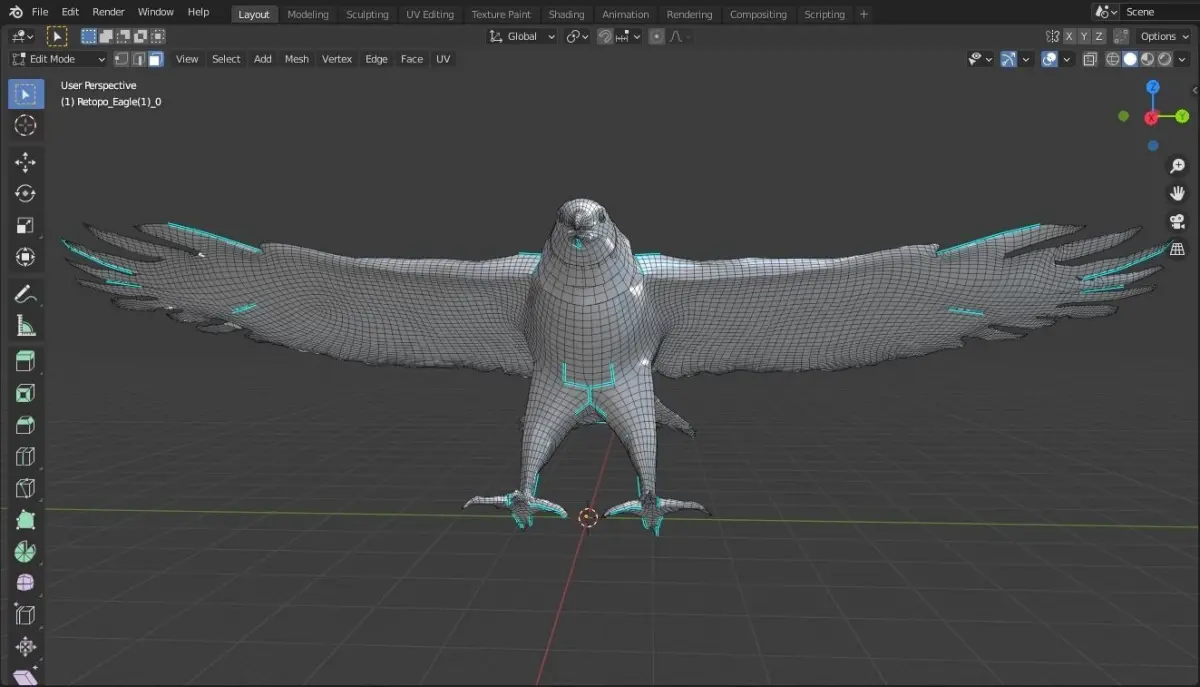Click the zoom magnifier viewport icon
Image resolution: width=1200 pixels, height=687 pixels.
pyautogui.click(x=1178, y=166)
